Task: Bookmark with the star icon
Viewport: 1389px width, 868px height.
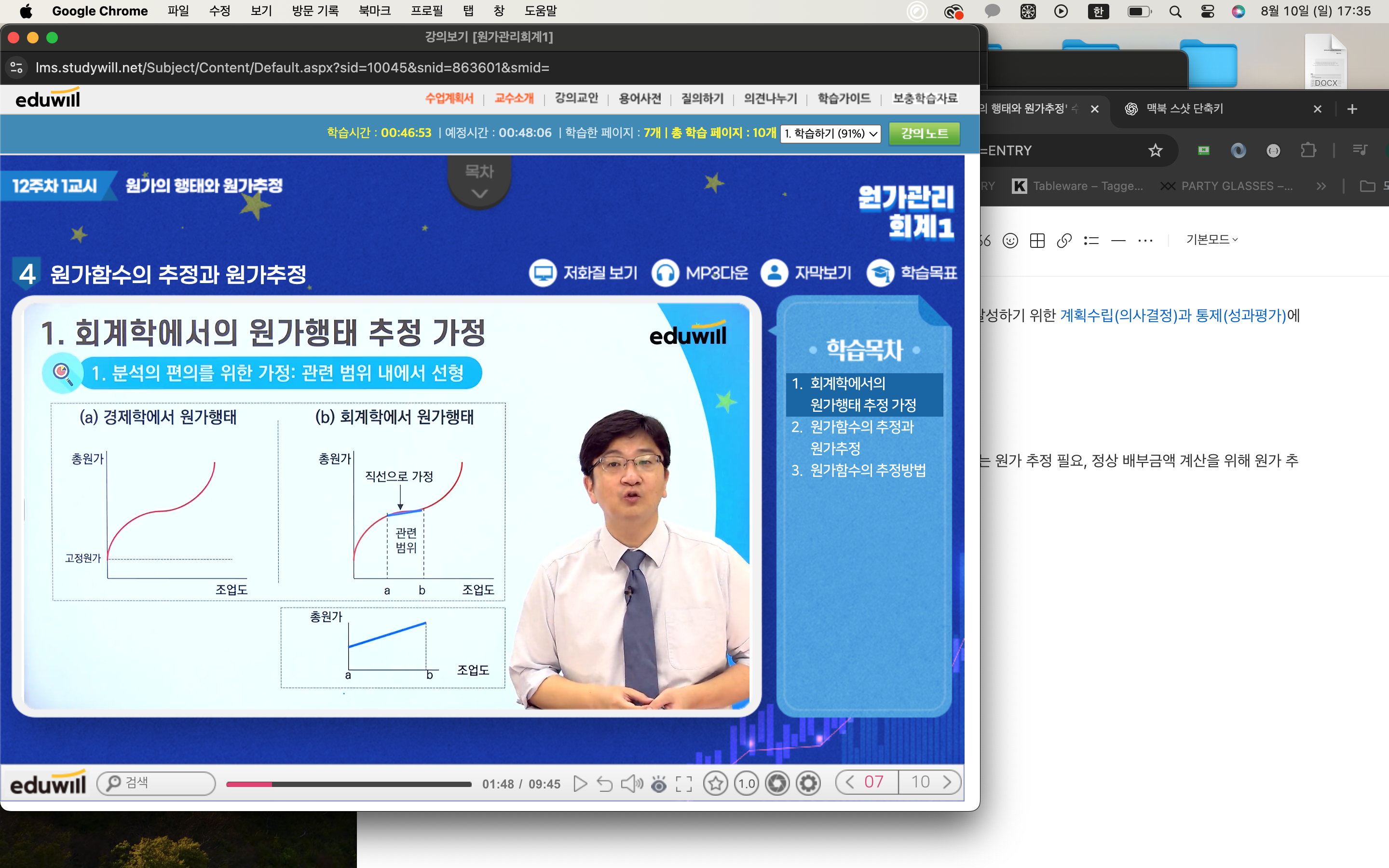Action: point(715,784)
